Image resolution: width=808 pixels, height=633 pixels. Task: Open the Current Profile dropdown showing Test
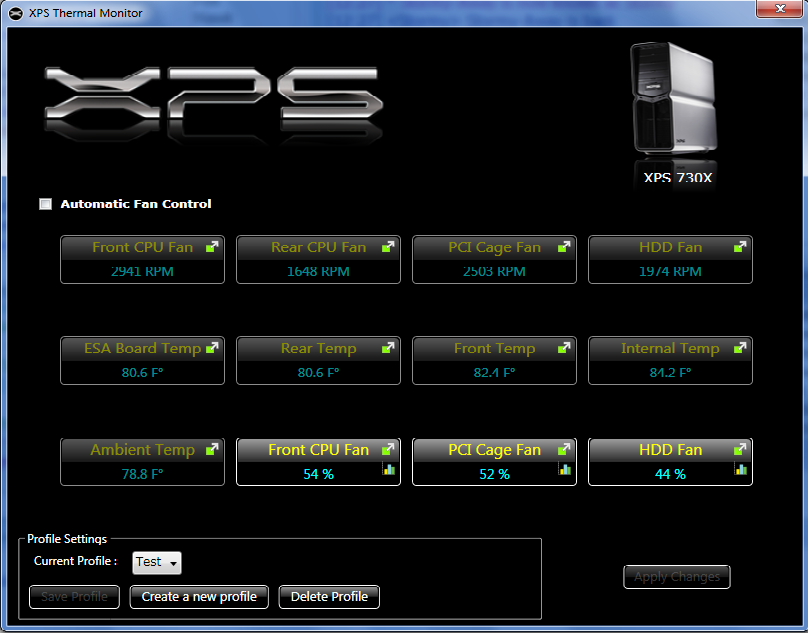pos(157,562)
